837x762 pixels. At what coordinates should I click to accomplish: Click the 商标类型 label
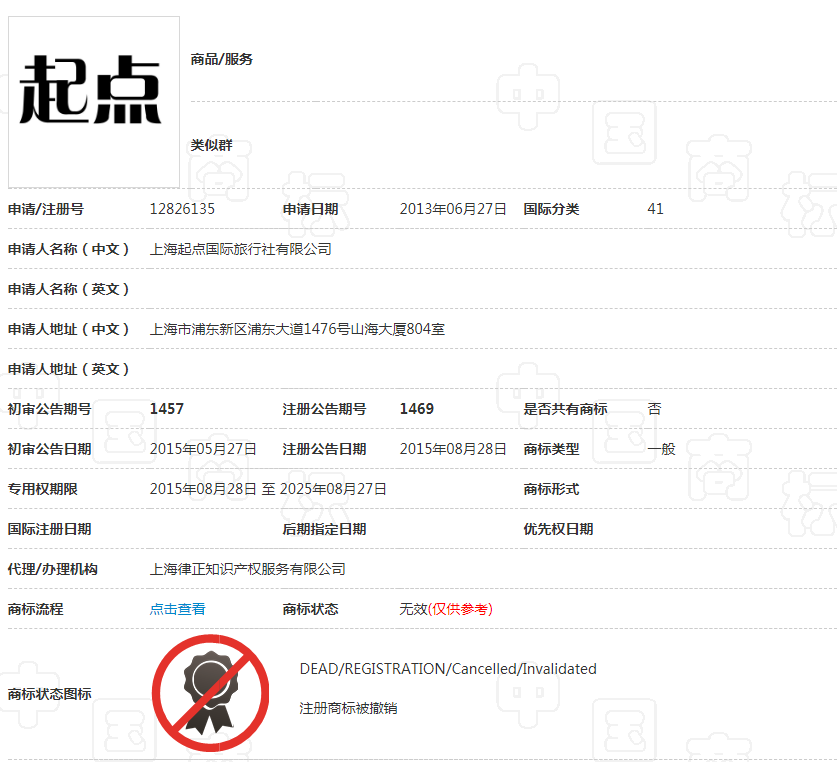[551, 449]
